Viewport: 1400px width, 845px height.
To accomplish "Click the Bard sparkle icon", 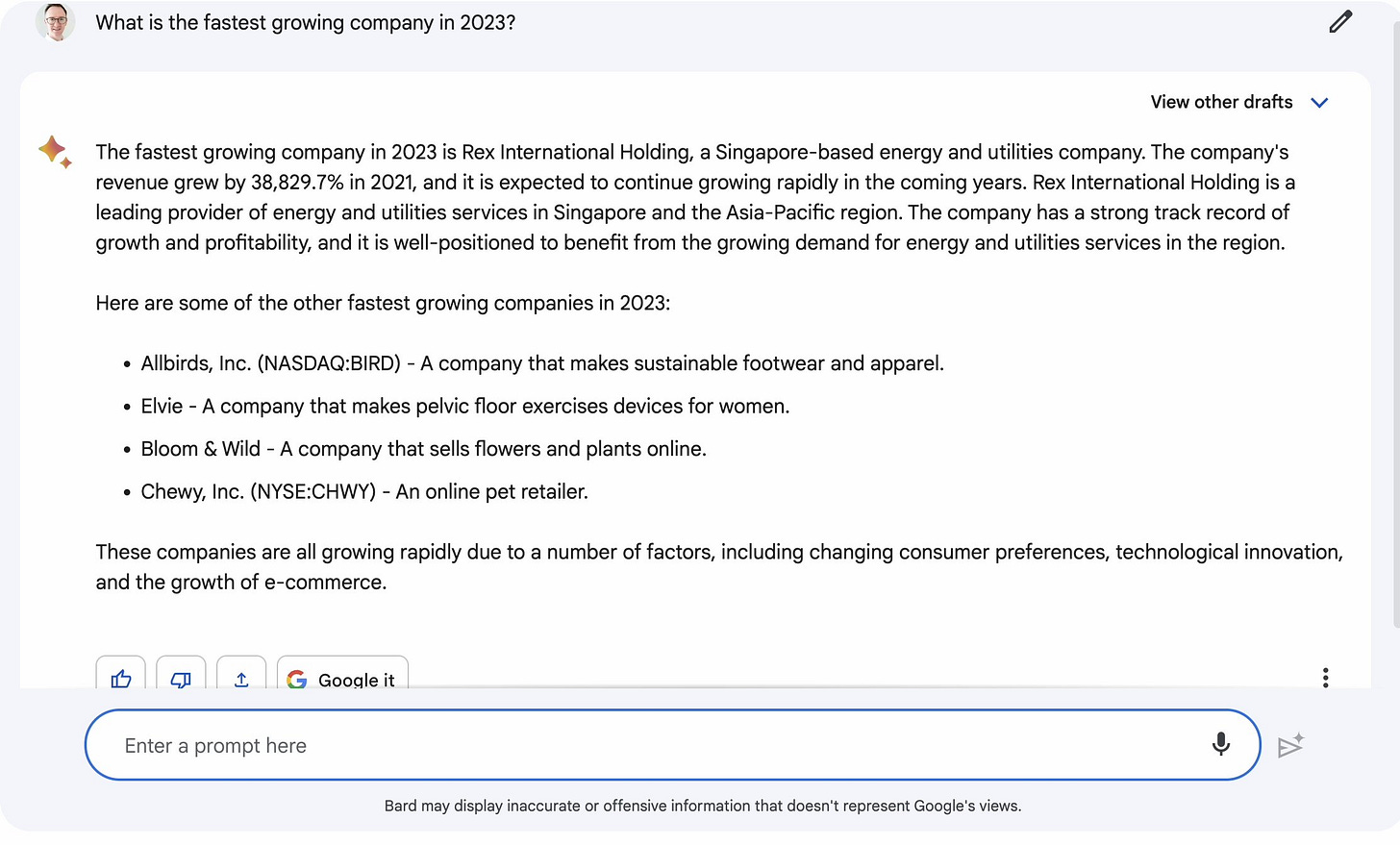I will tap(54, 152).
